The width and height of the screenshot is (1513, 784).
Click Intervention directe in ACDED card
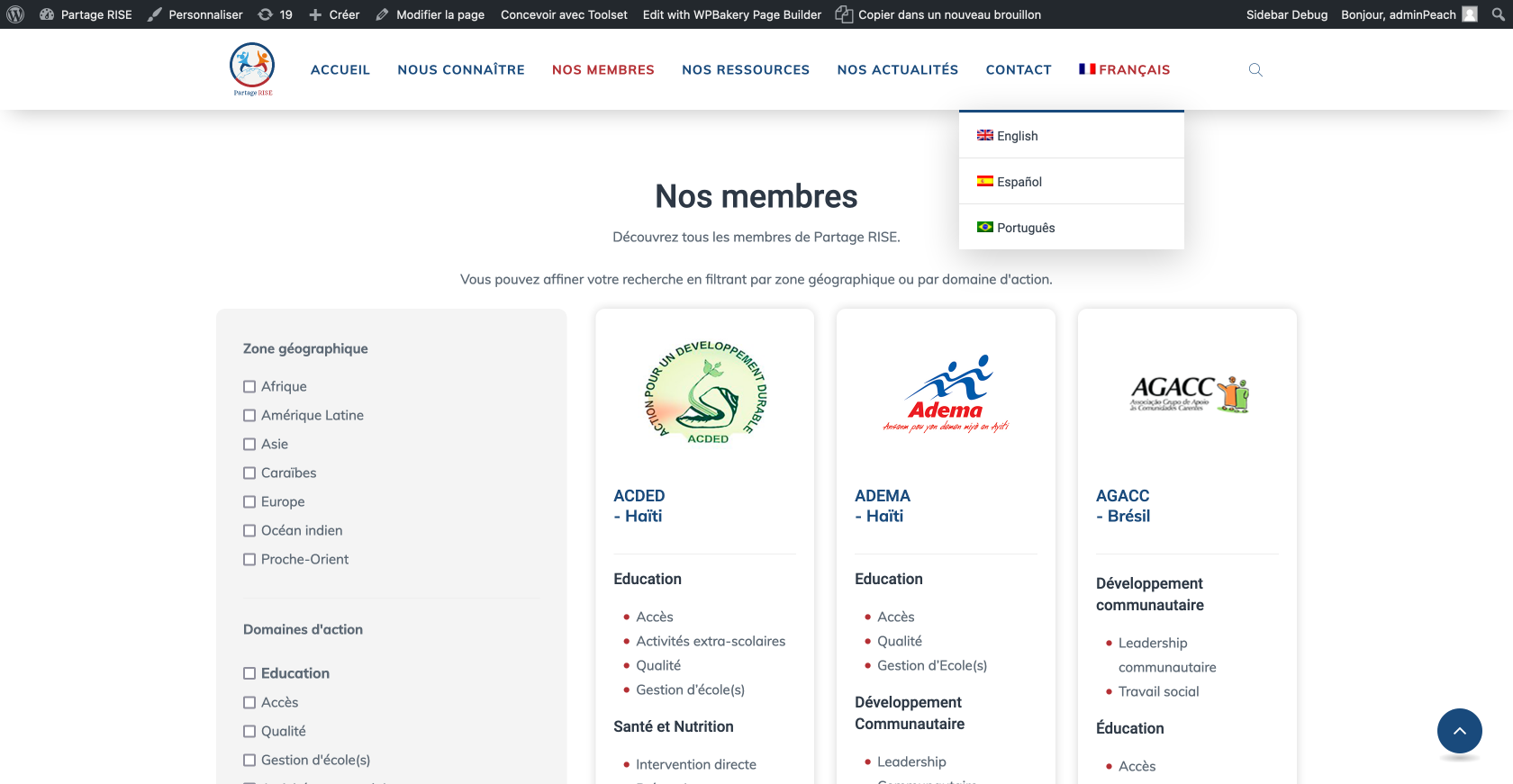pos(696,764)
